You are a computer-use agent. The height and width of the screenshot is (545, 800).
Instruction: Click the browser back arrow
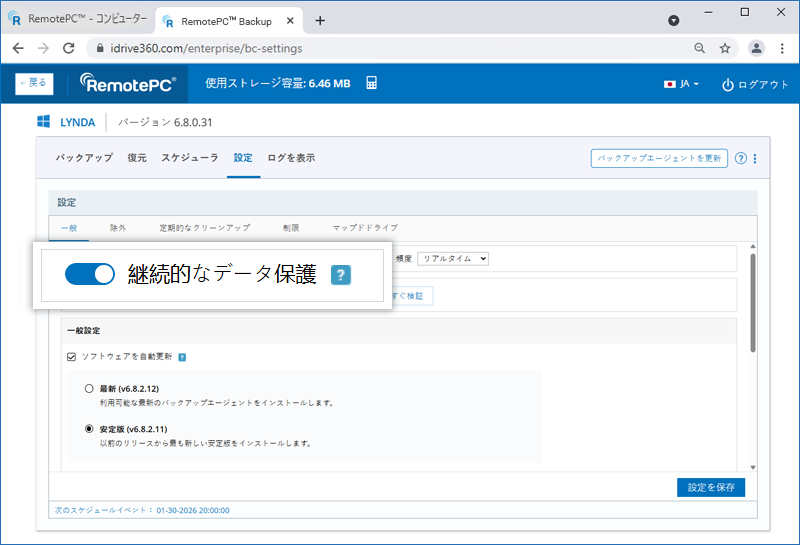point(18,48)
